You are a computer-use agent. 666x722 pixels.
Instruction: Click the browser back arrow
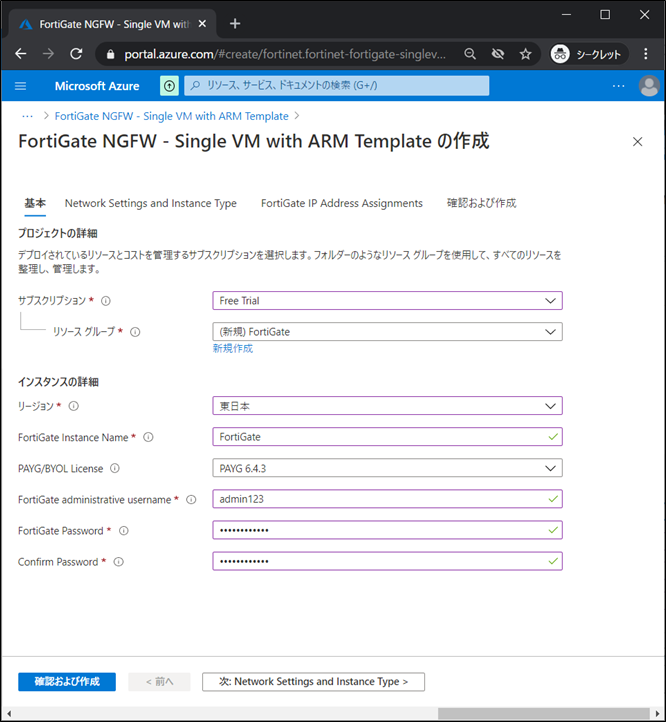point(21,54)
